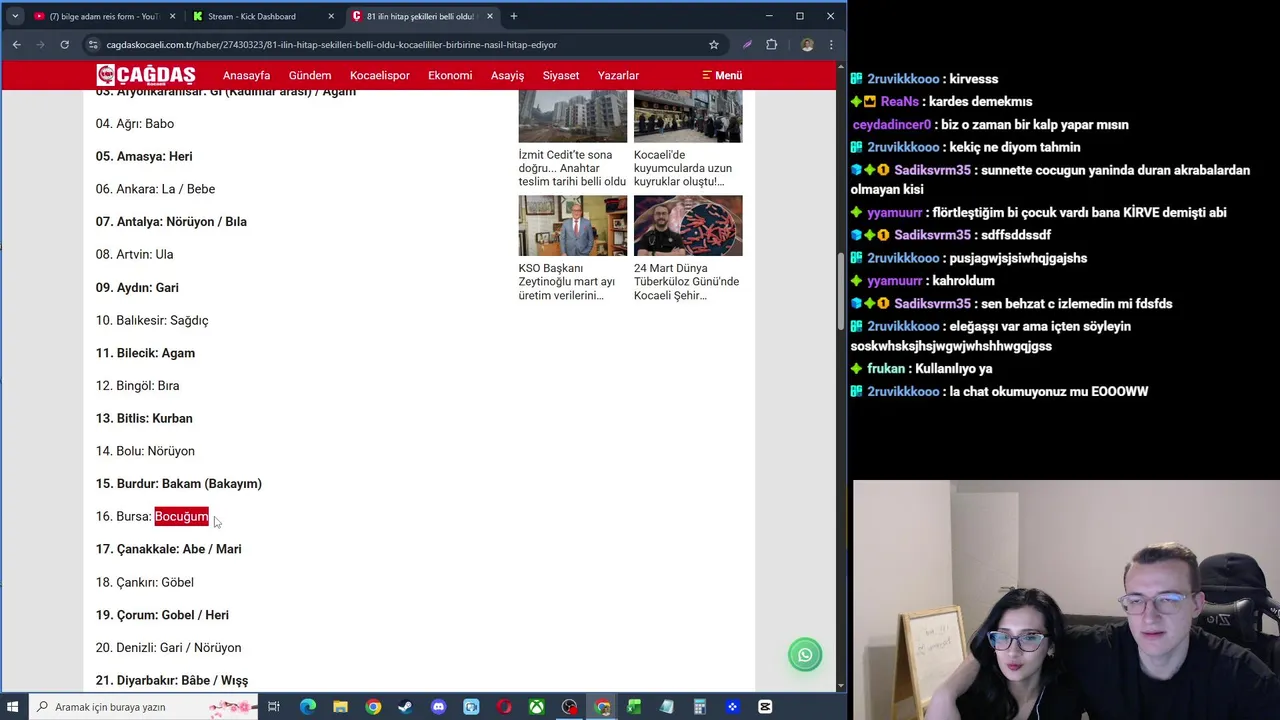Click the line '04. Ağrı: Babo'

(x=135, y=123)
